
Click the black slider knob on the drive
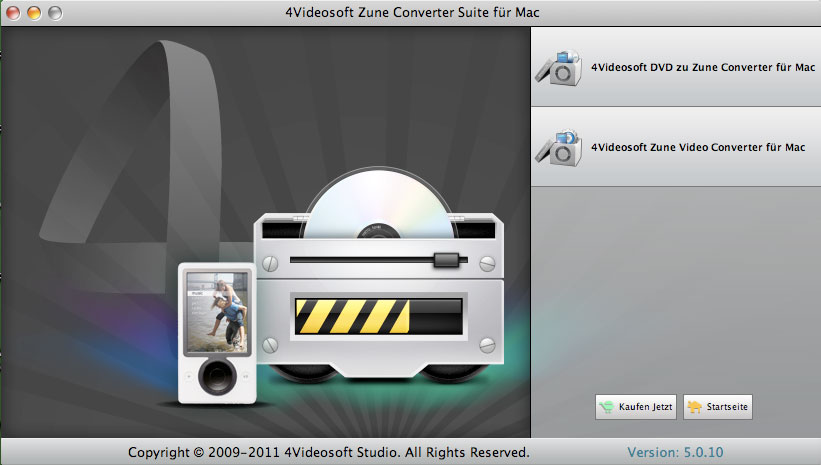(x=445, y=260)
